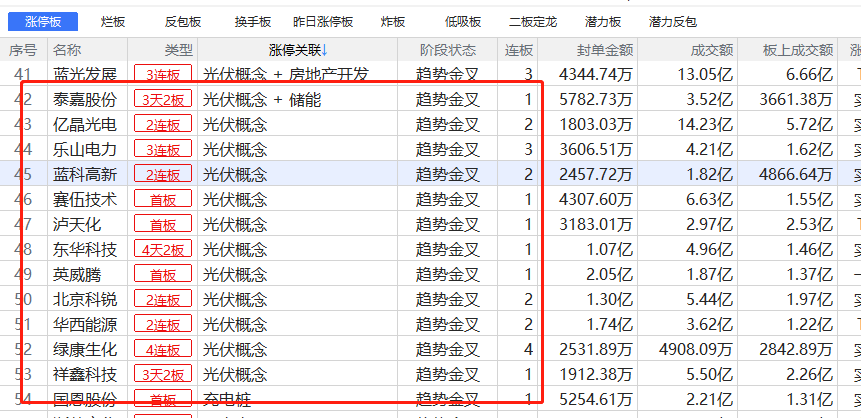Click 封单金额 2.05亿 cell
This screenshot has height=418, width=861.
coord(608,275)
